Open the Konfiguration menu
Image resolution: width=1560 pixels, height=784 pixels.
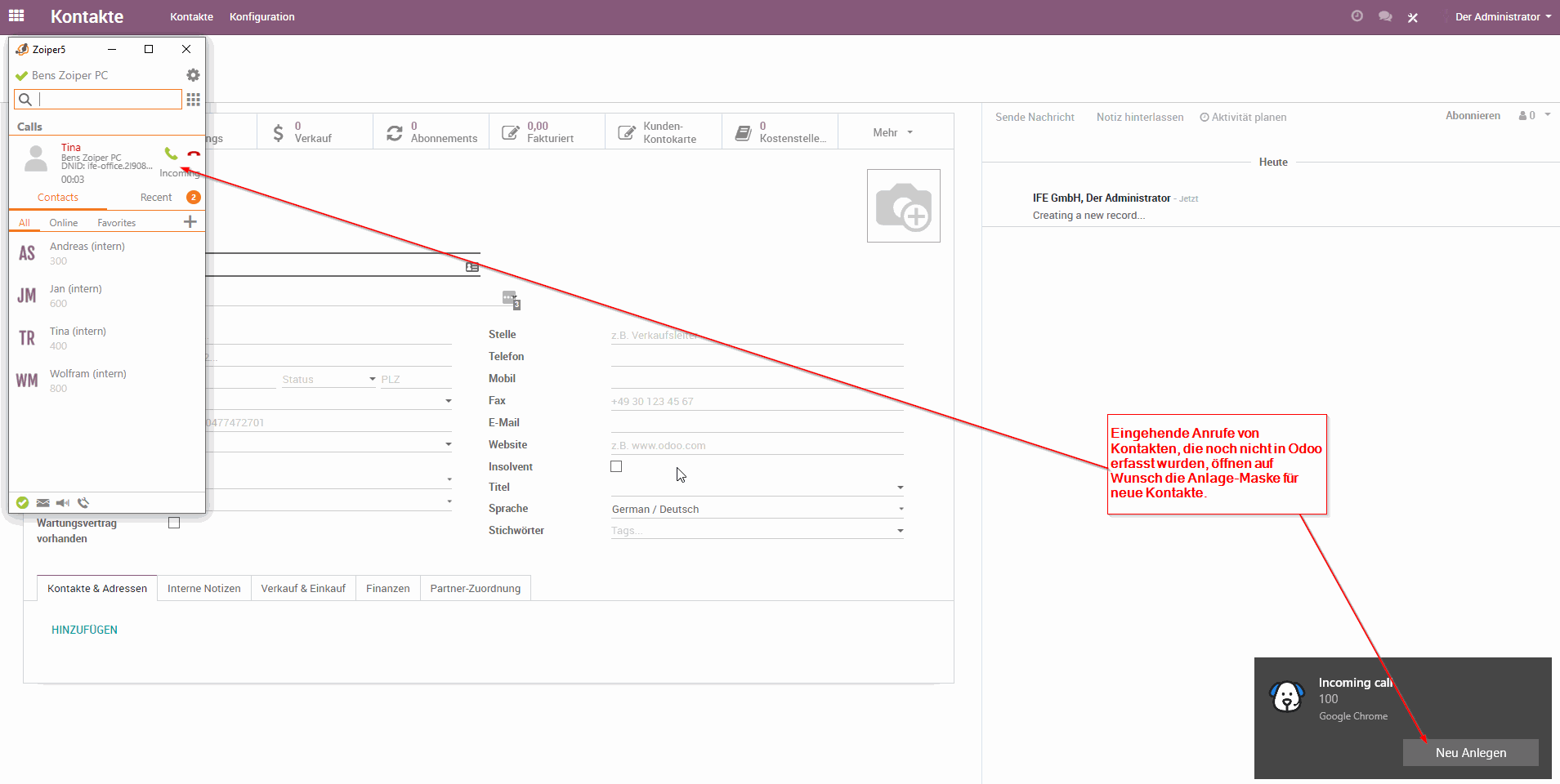click(261, 17)
